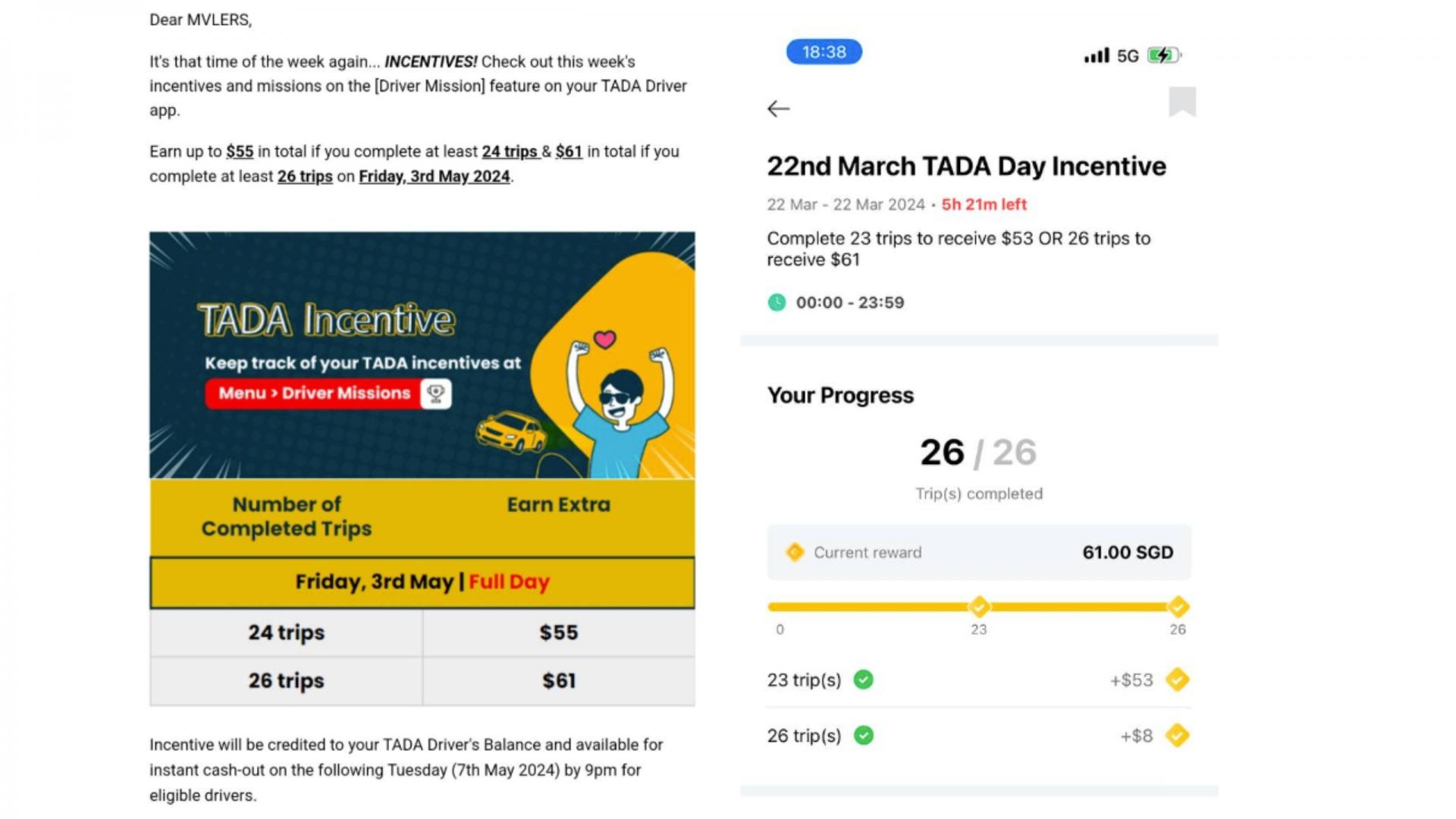The height and width of the screenshot is (819, 1456).
Task: Open the underlined 24 trips link
Action: pos(510,152)
